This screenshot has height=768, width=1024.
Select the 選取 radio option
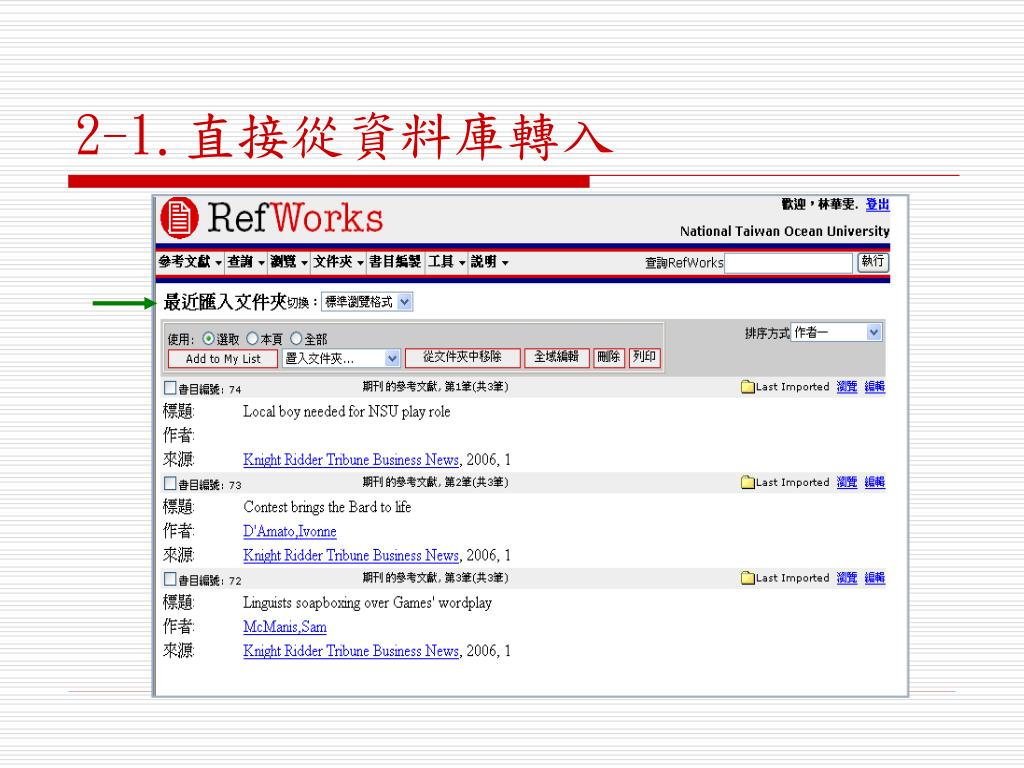[208, 339]
